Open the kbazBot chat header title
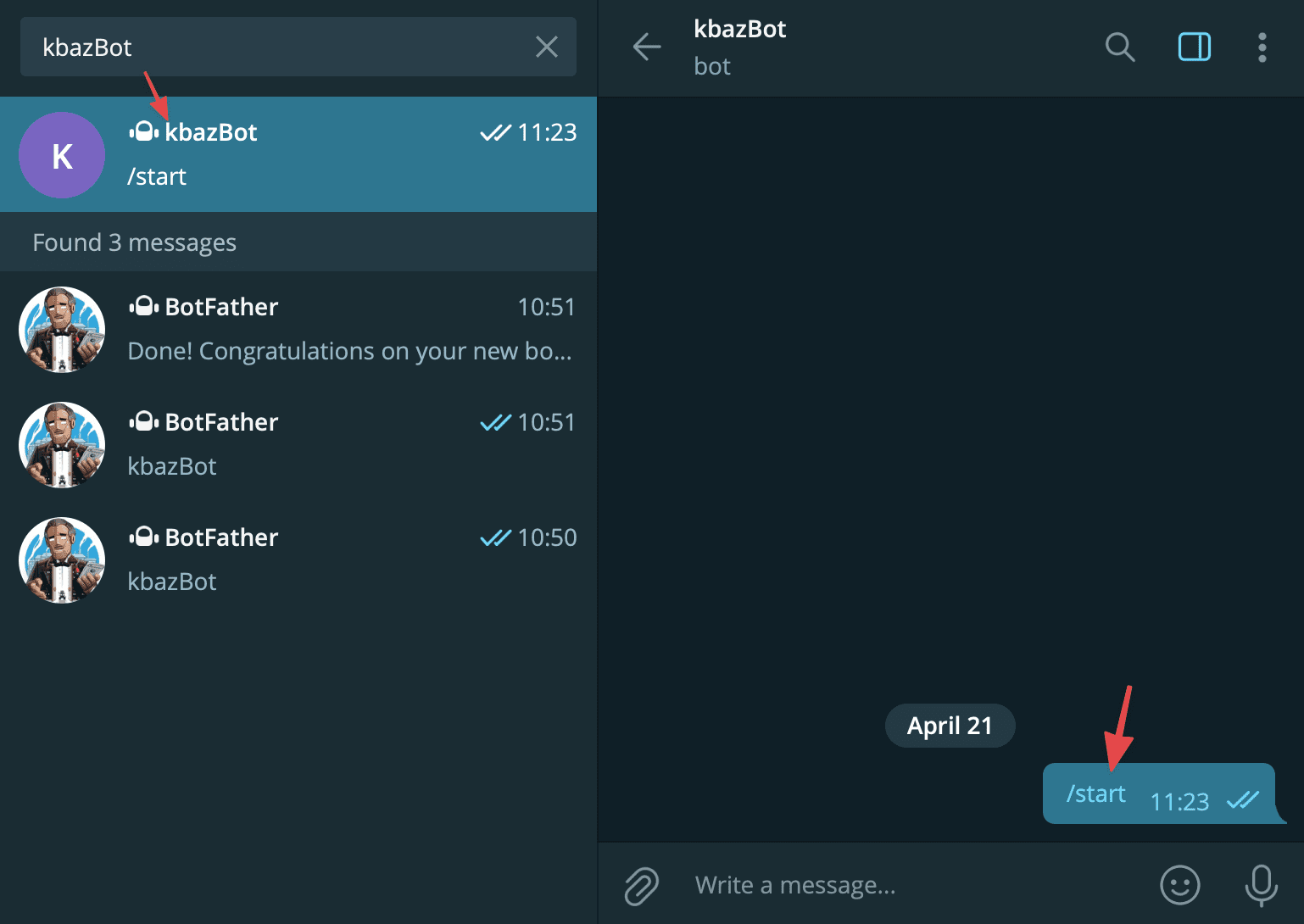 (x=739, y=29)
